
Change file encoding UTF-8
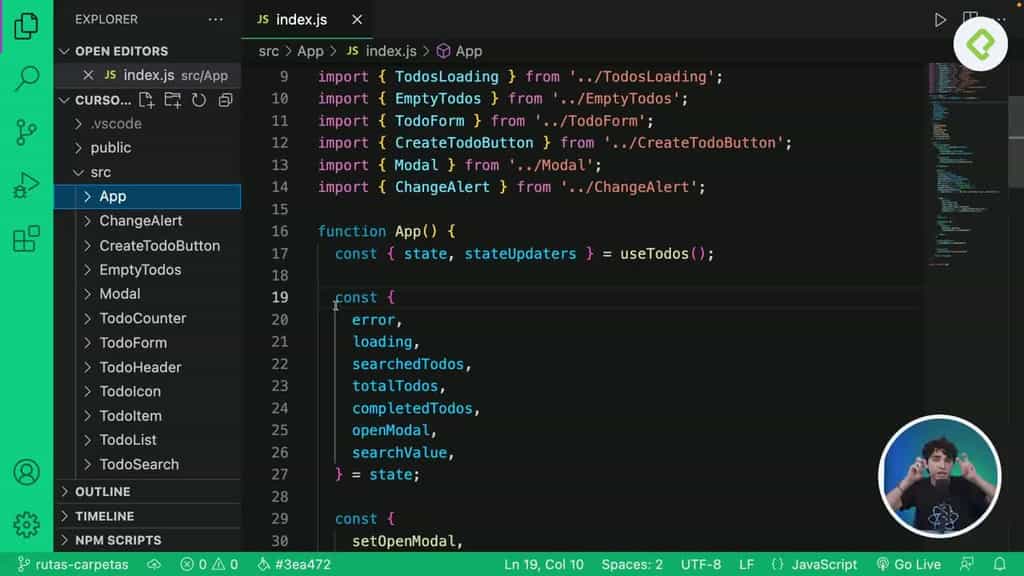coord(701,564)
